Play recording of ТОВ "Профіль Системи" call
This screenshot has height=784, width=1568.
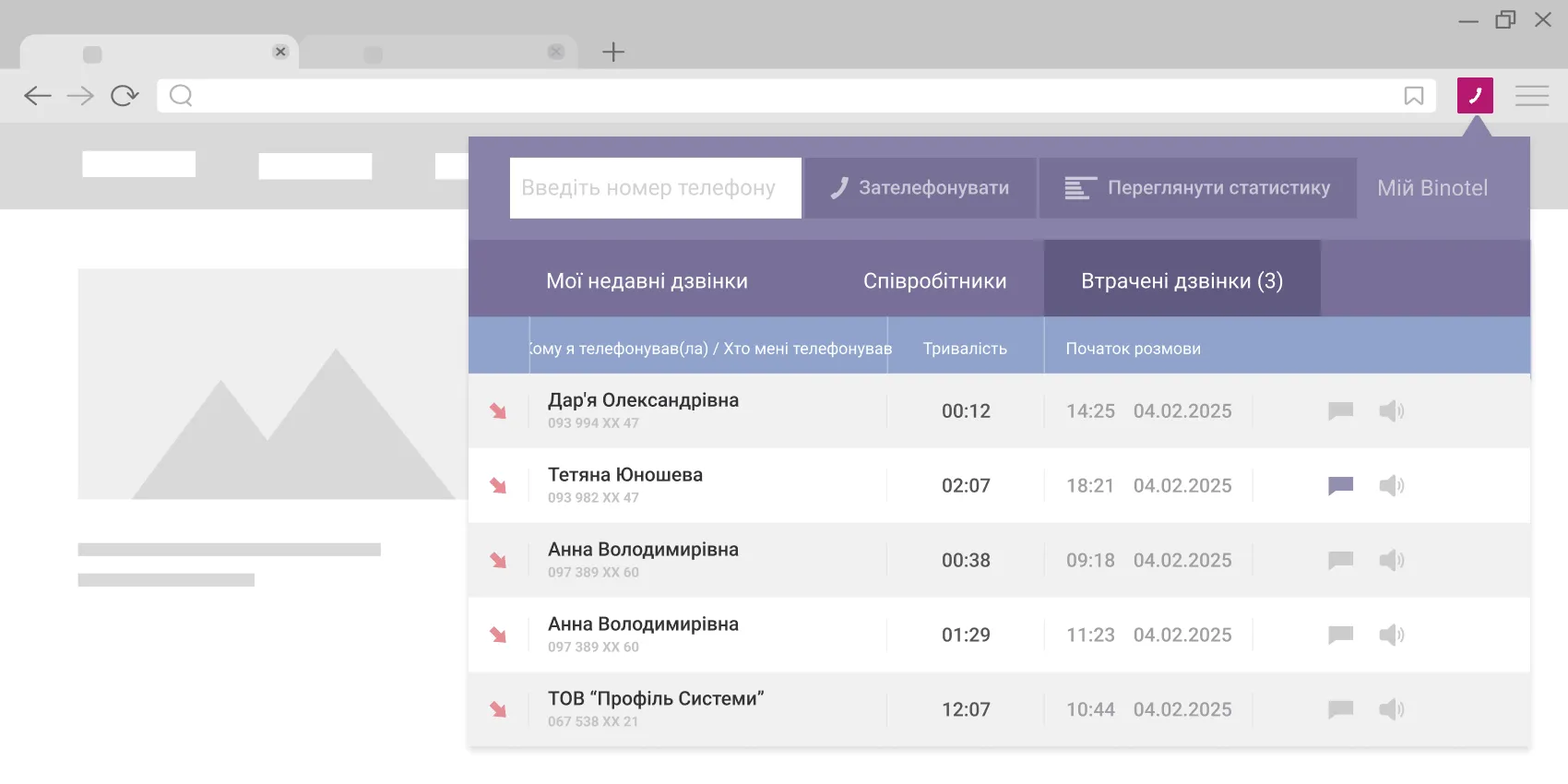click(1392, 710)
